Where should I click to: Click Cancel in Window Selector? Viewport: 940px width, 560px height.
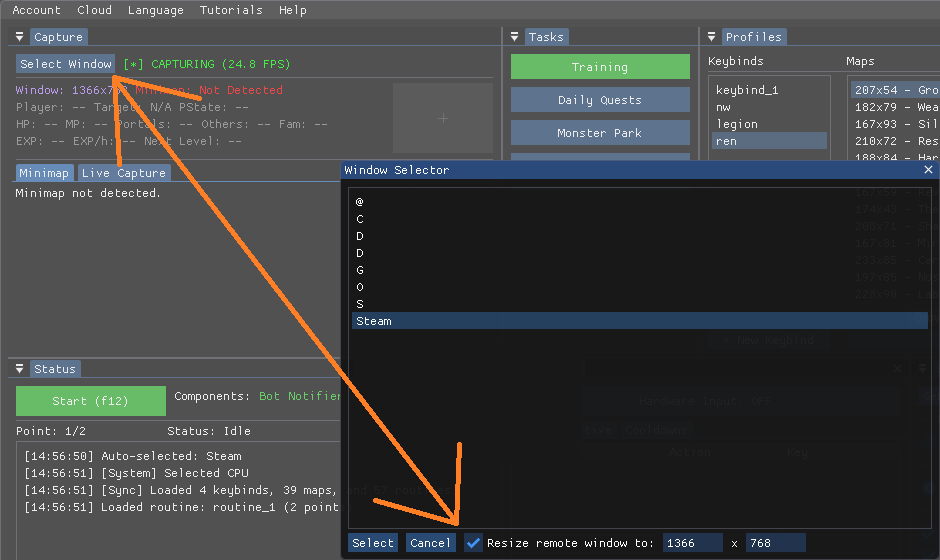tap(430, 543)
